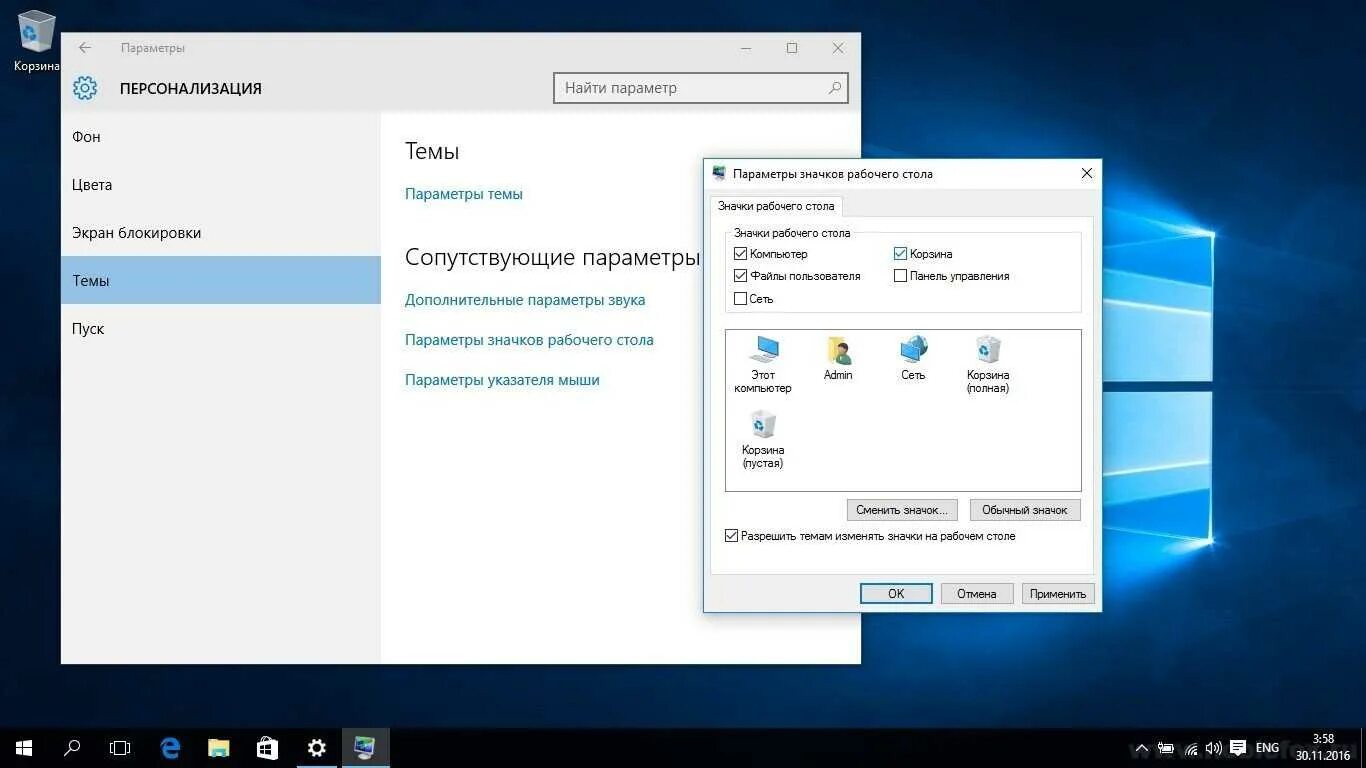Select the Этот компьютер icon in preview

coord(763,364)
